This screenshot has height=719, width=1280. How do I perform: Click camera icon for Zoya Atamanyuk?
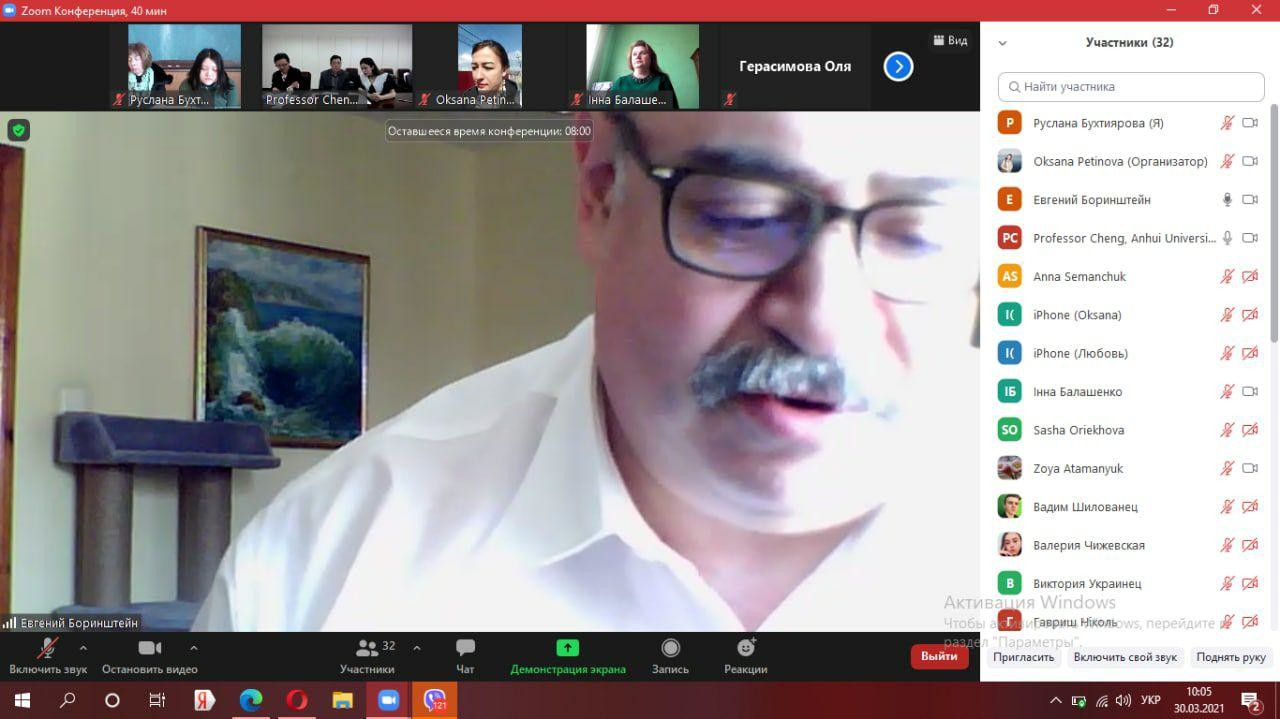click(1250, 468)
